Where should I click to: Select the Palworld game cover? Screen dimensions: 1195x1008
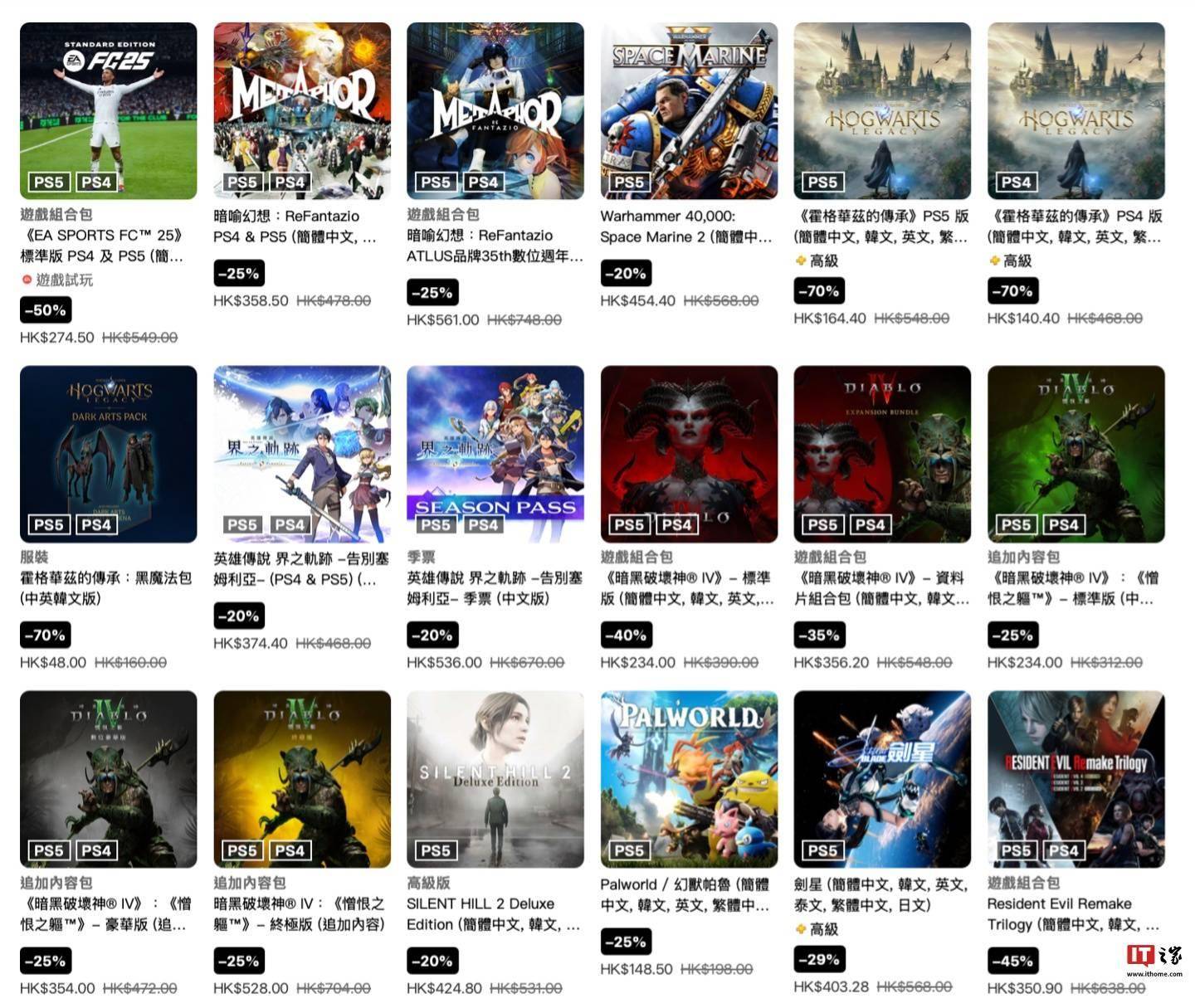(689, 779)
